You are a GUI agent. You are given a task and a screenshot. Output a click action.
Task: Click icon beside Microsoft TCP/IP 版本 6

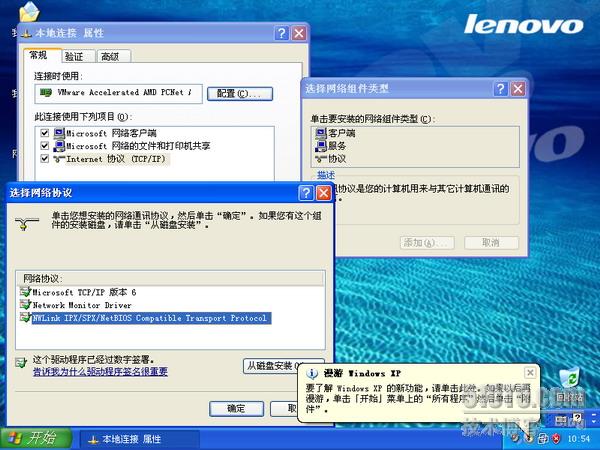pos(25,292)
